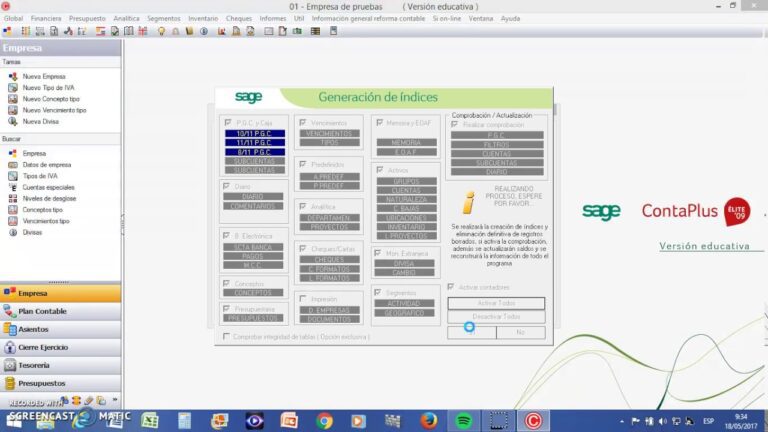The image size is (768, 432).
Task: Click the Desactivar Todos button
Action: [x=496, y=317]
